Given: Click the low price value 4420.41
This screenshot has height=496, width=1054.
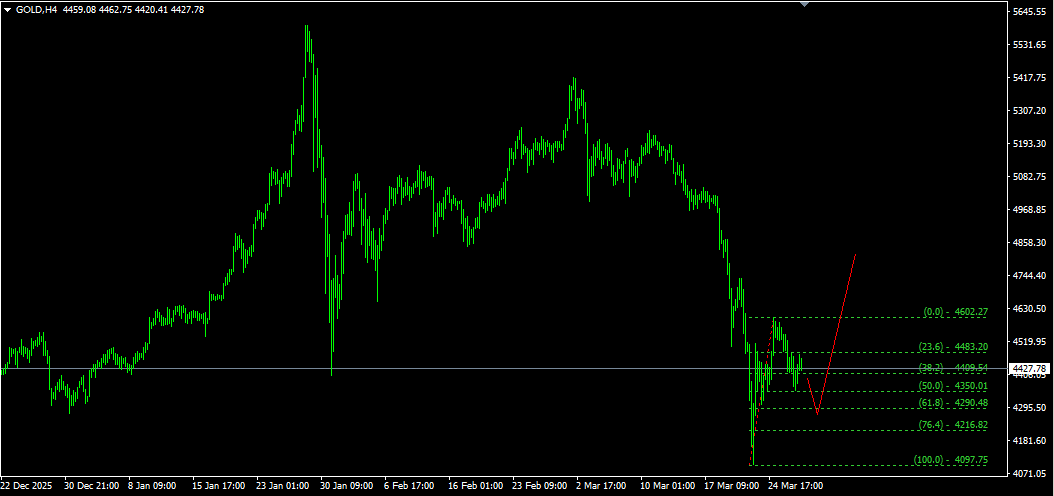Looking at the screenshot, I should tap(151, 9).
